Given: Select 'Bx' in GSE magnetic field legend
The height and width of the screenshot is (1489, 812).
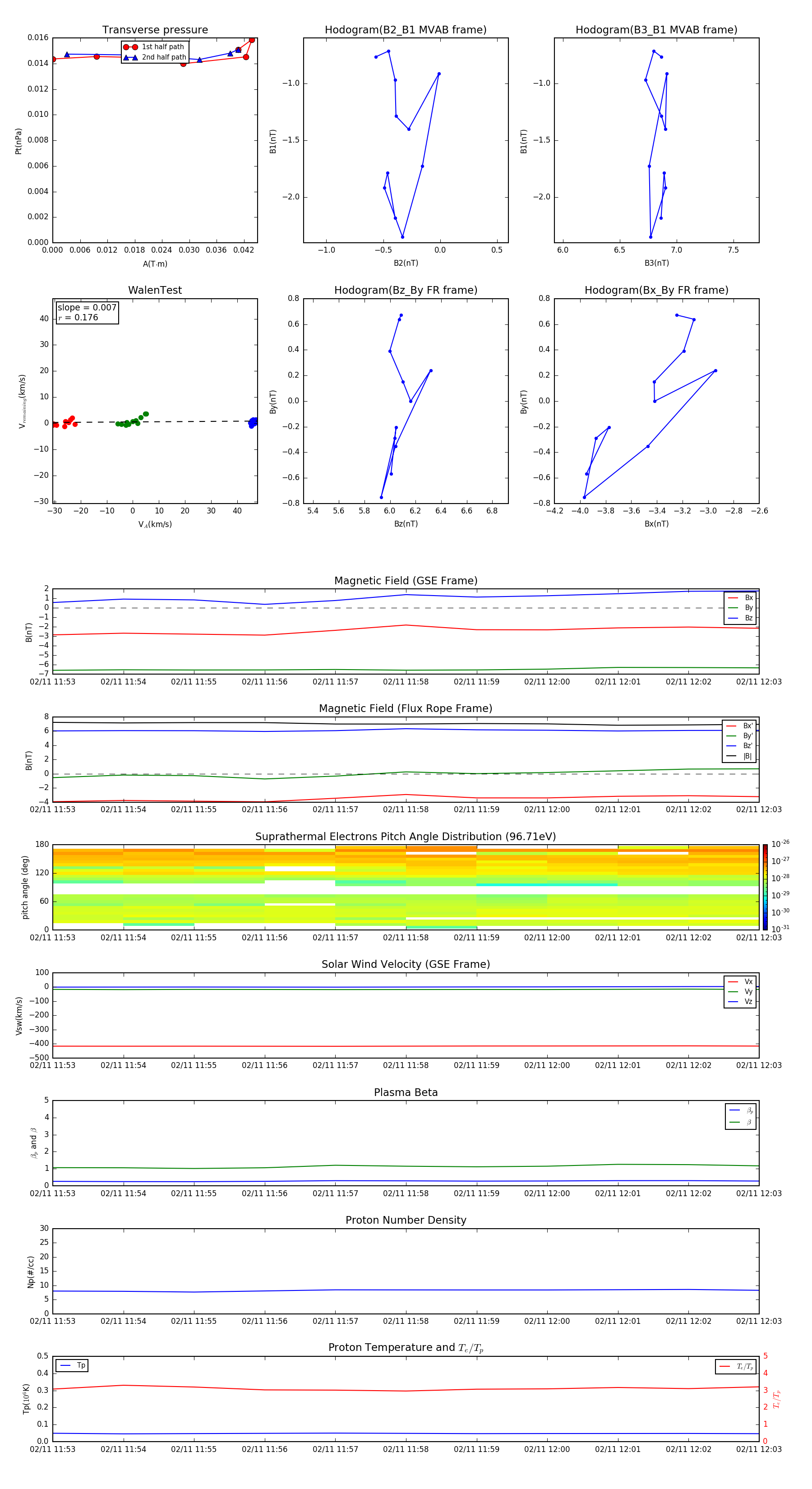Looking at the screenshot, I should coord(741,598).
